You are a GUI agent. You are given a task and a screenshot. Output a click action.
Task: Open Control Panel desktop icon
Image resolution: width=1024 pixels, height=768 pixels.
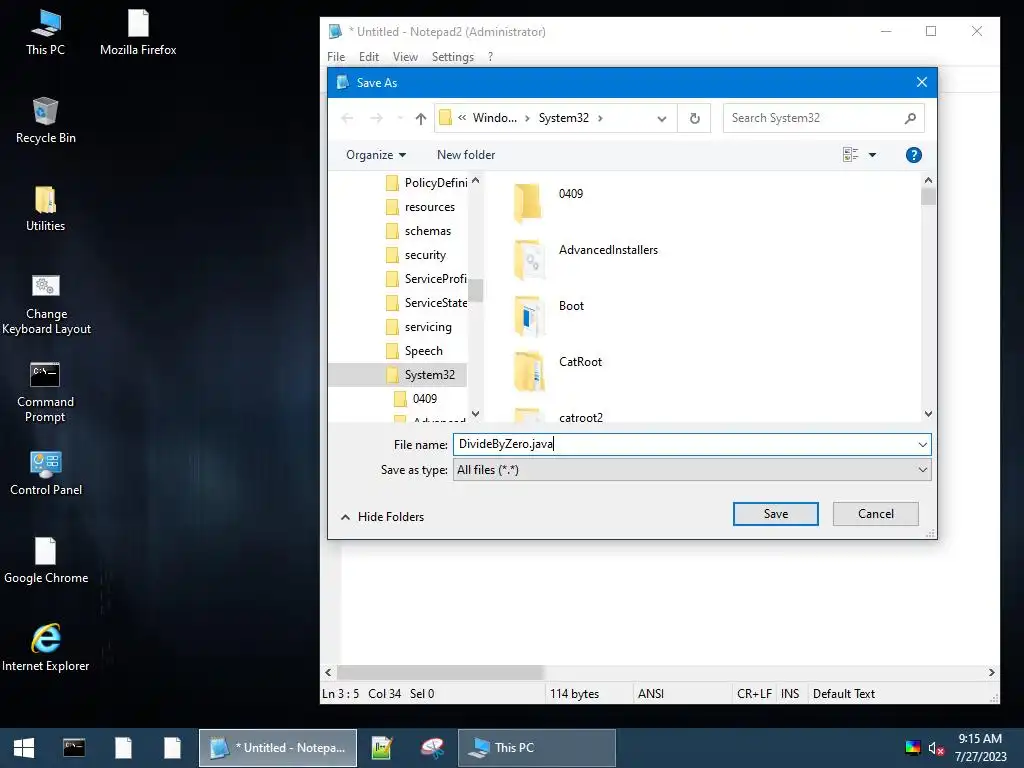point(46,473)
